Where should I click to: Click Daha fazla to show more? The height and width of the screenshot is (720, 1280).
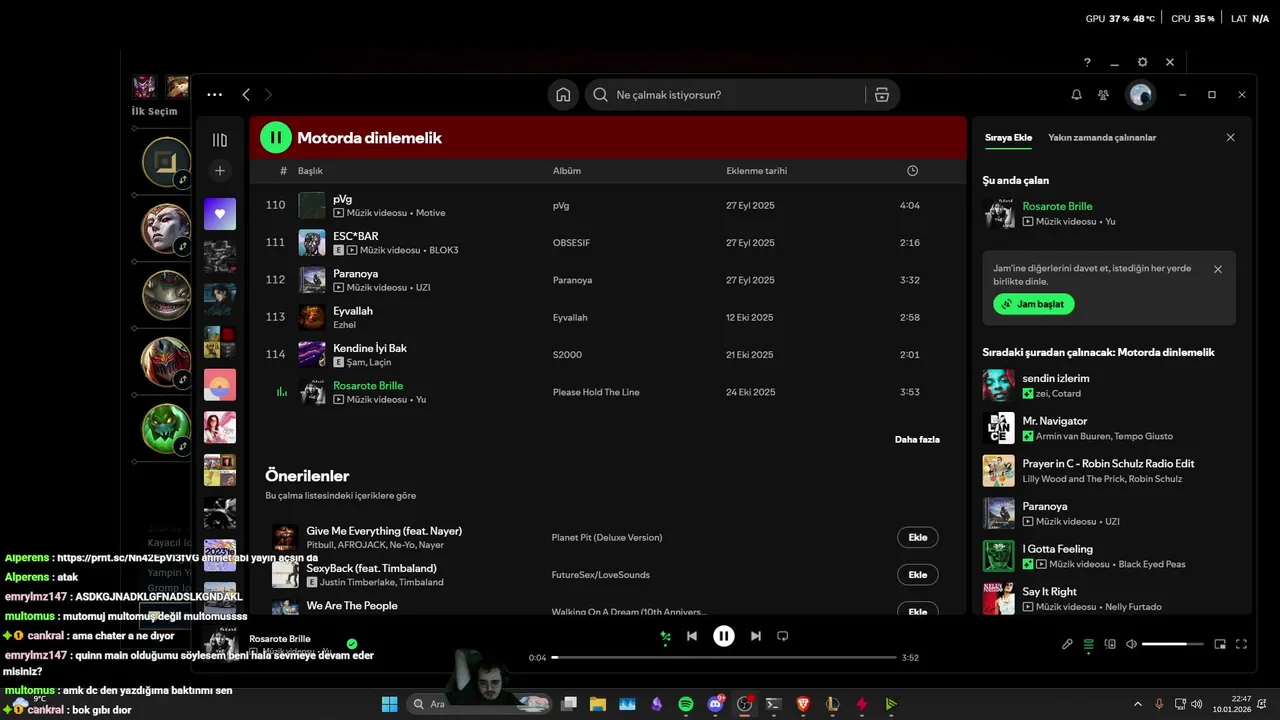(917, 439)
